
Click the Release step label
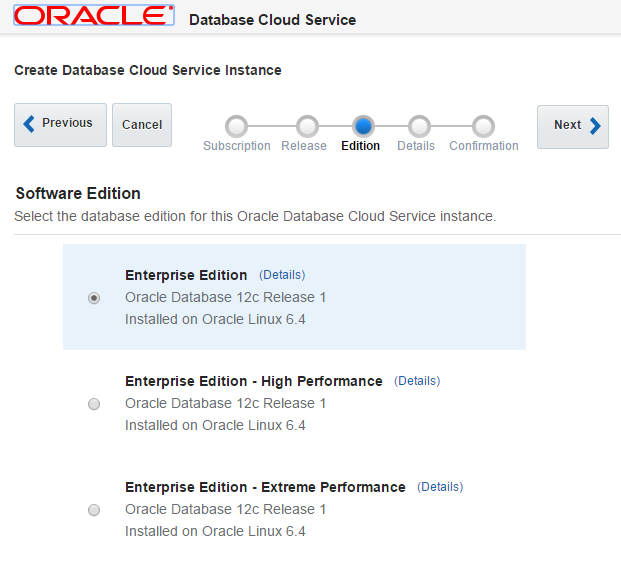tap(304, 146)
